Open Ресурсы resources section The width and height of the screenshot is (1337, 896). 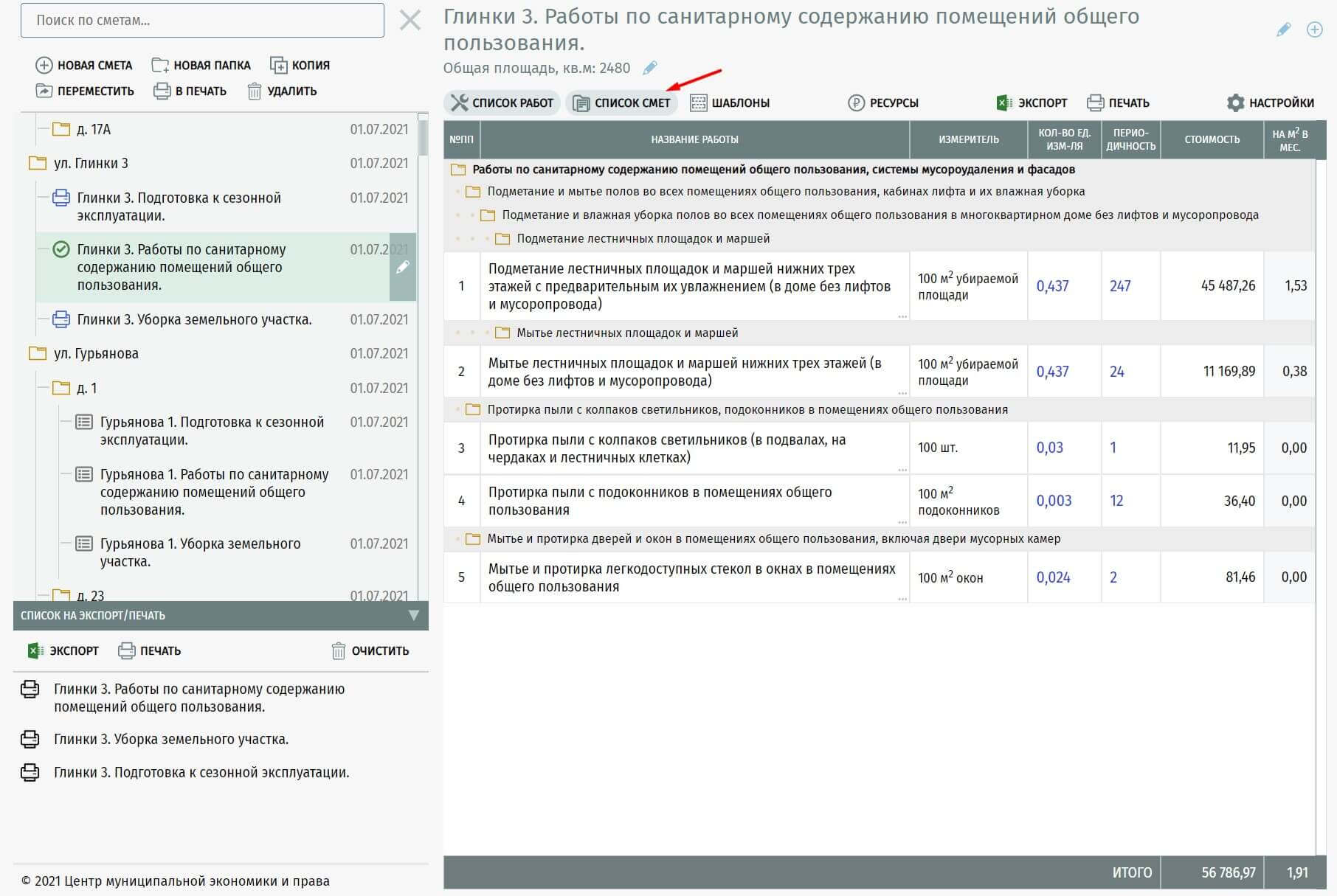(883, 103)
